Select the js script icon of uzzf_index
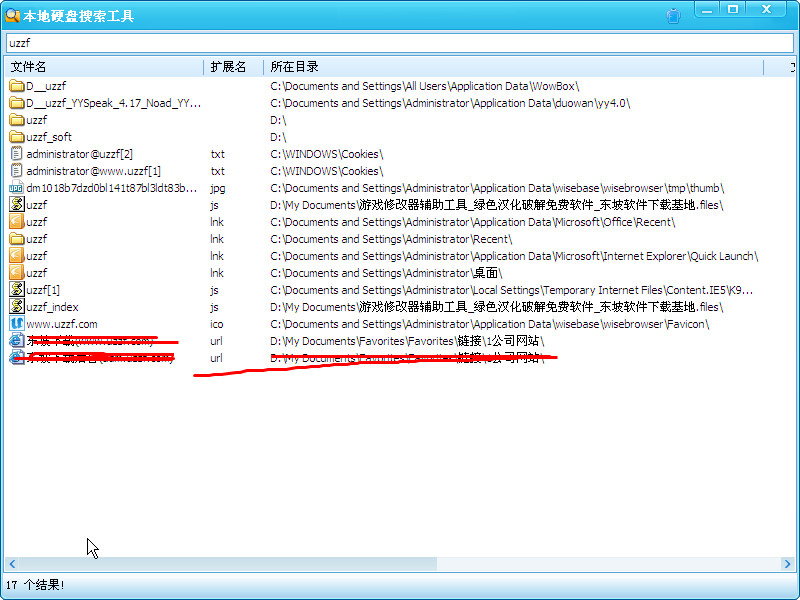 (x=17, y=306)
